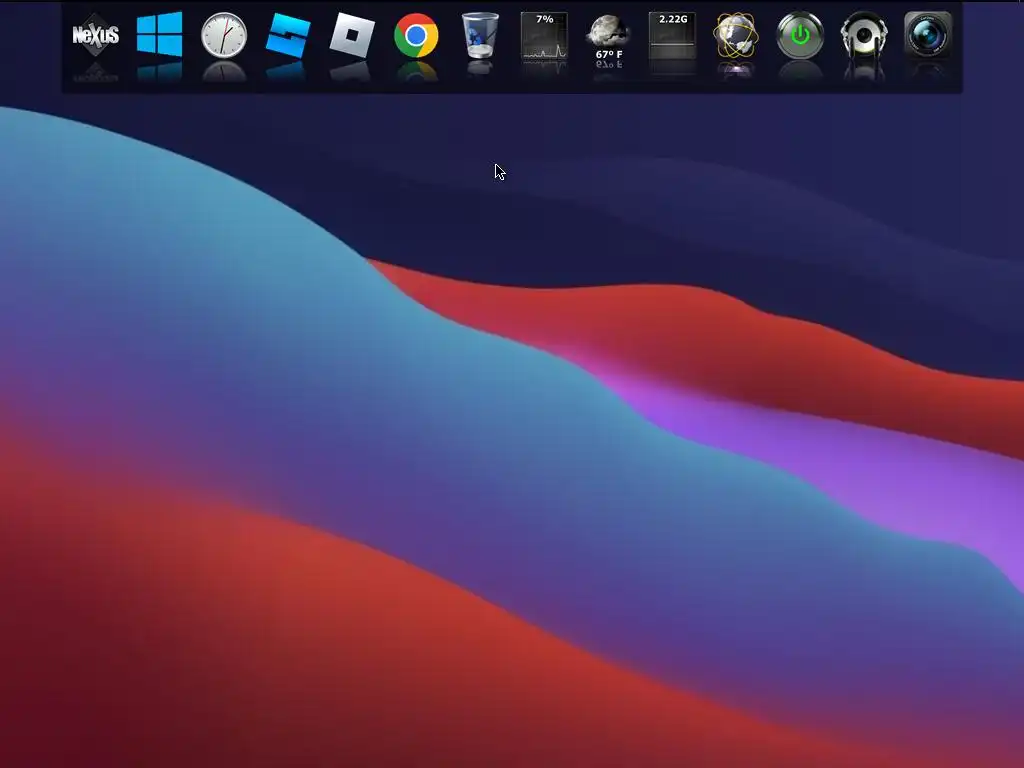Open the Recycle Bin icon
This screenshot has width=1024, height=768.
pyautogui.click(x=480, y=35)
